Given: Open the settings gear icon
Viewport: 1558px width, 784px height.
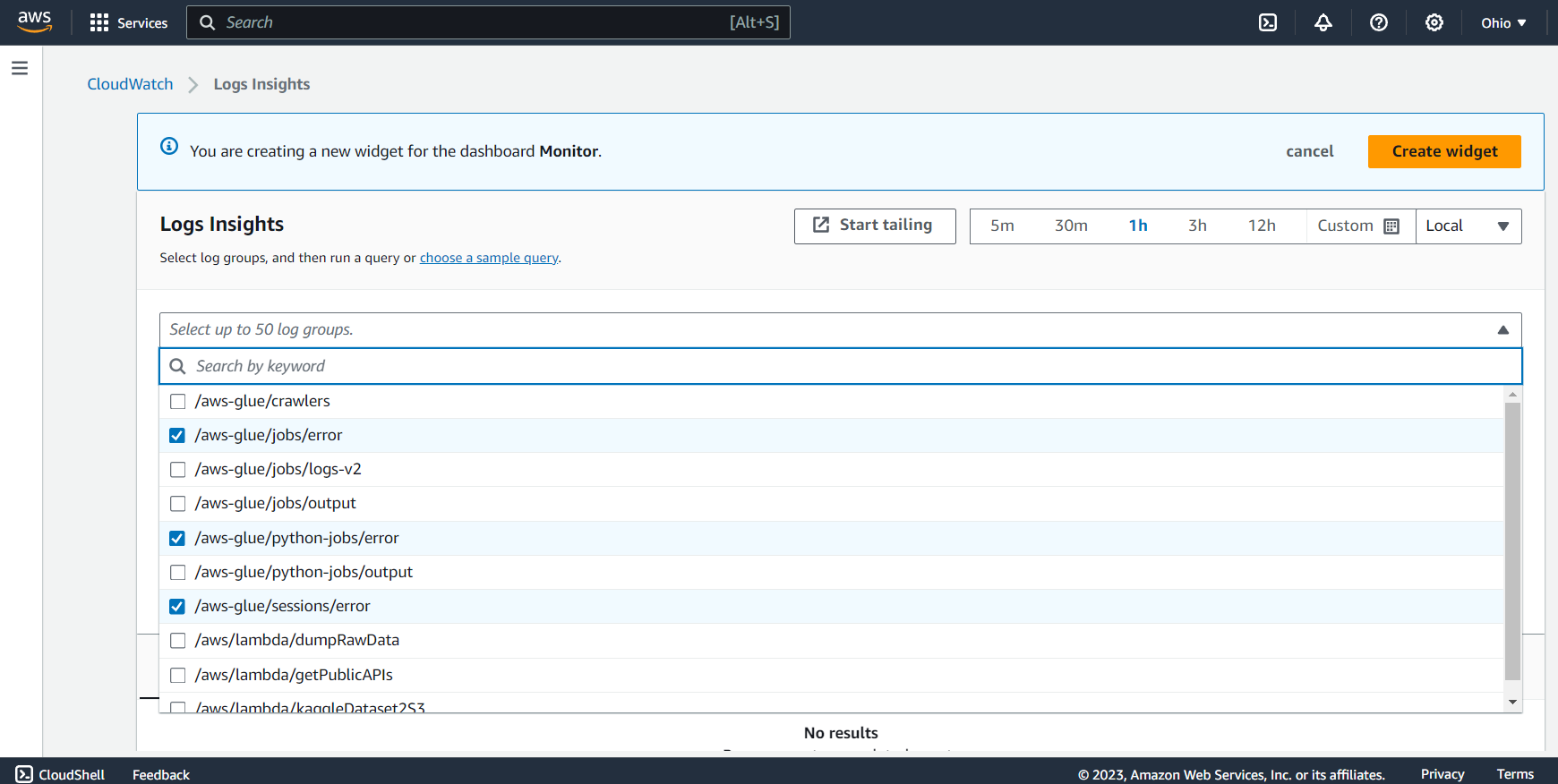Looking at the screenshot, I should point(1434,22).
